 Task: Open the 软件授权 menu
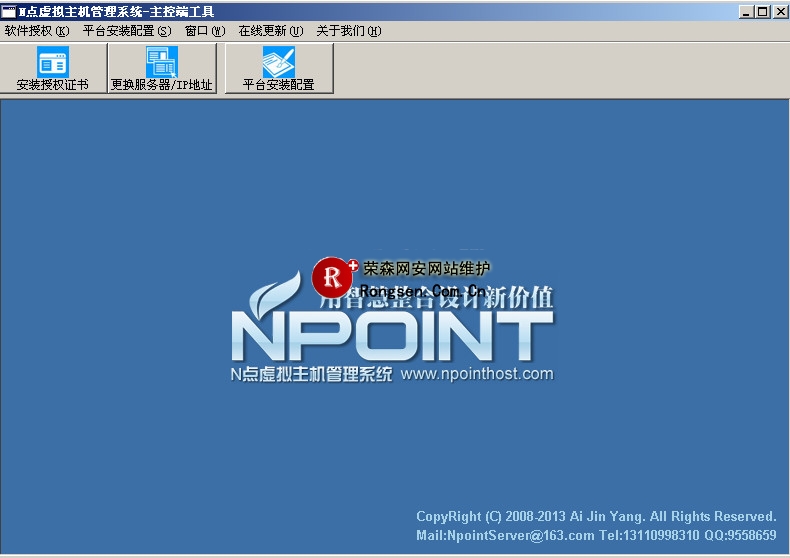point(37,31)
